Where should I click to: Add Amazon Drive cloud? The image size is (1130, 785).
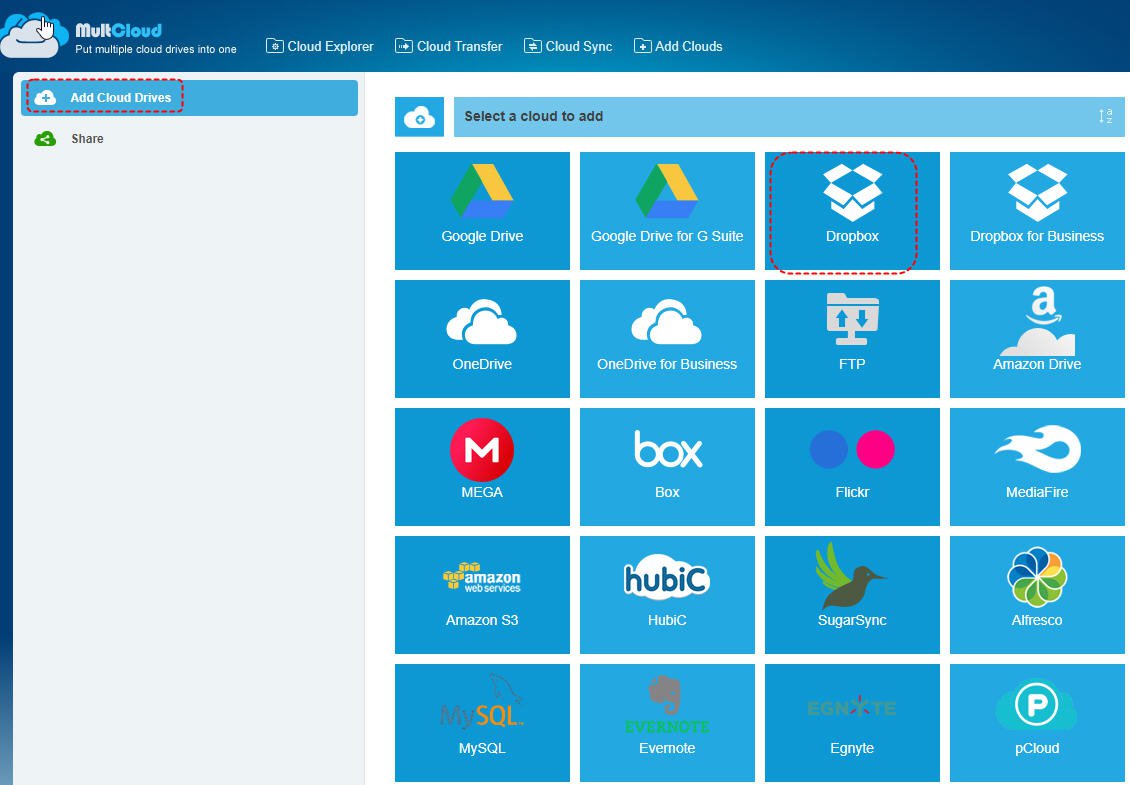(1037, 339)
